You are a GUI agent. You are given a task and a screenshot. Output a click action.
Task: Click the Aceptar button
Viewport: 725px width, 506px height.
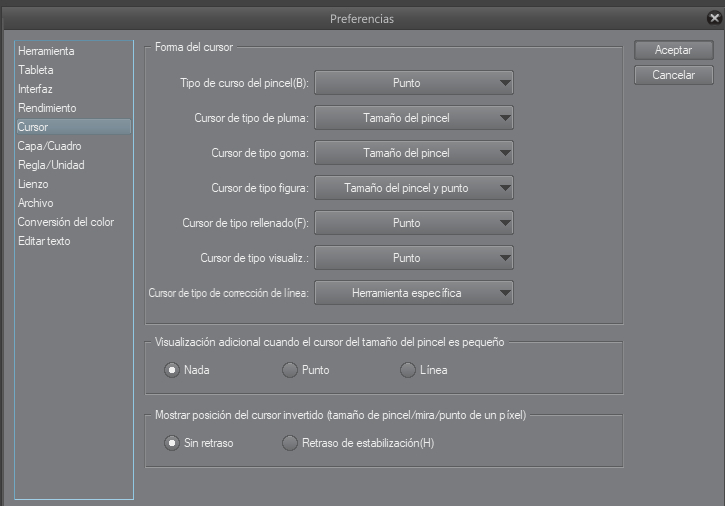pos(673,50)
